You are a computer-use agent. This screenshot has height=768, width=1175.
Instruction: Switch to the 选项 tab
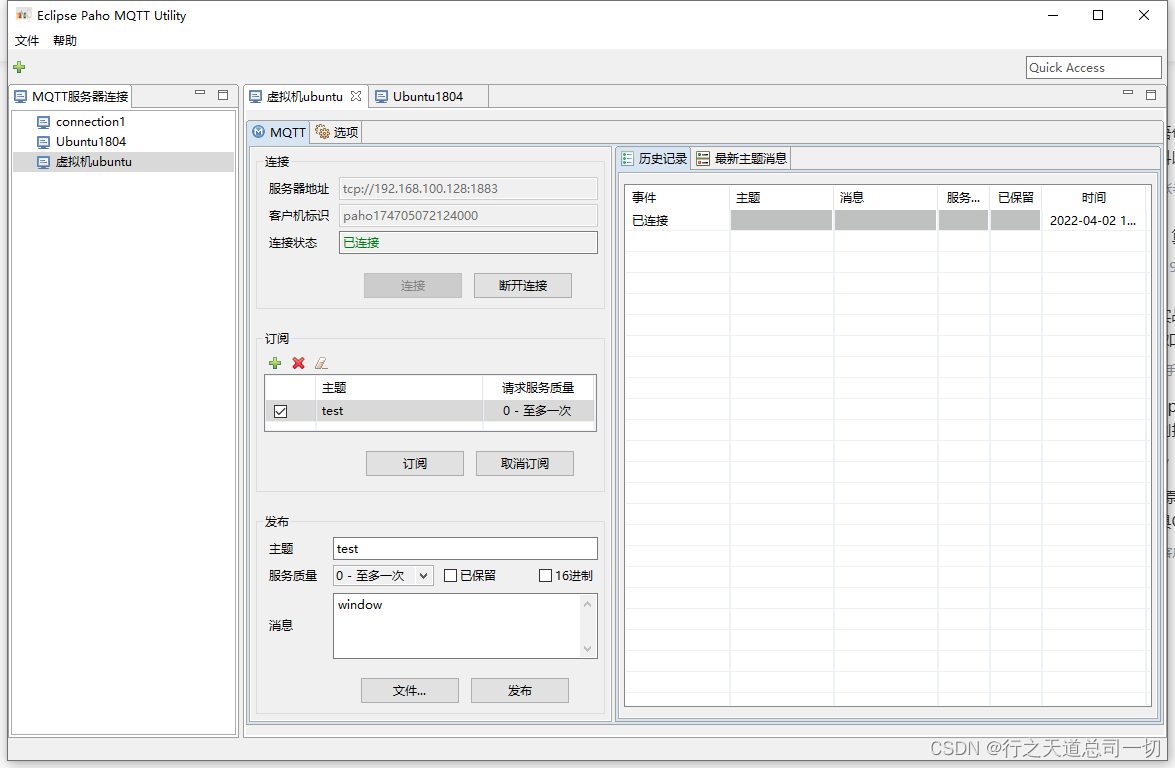(x=336, y=132)
